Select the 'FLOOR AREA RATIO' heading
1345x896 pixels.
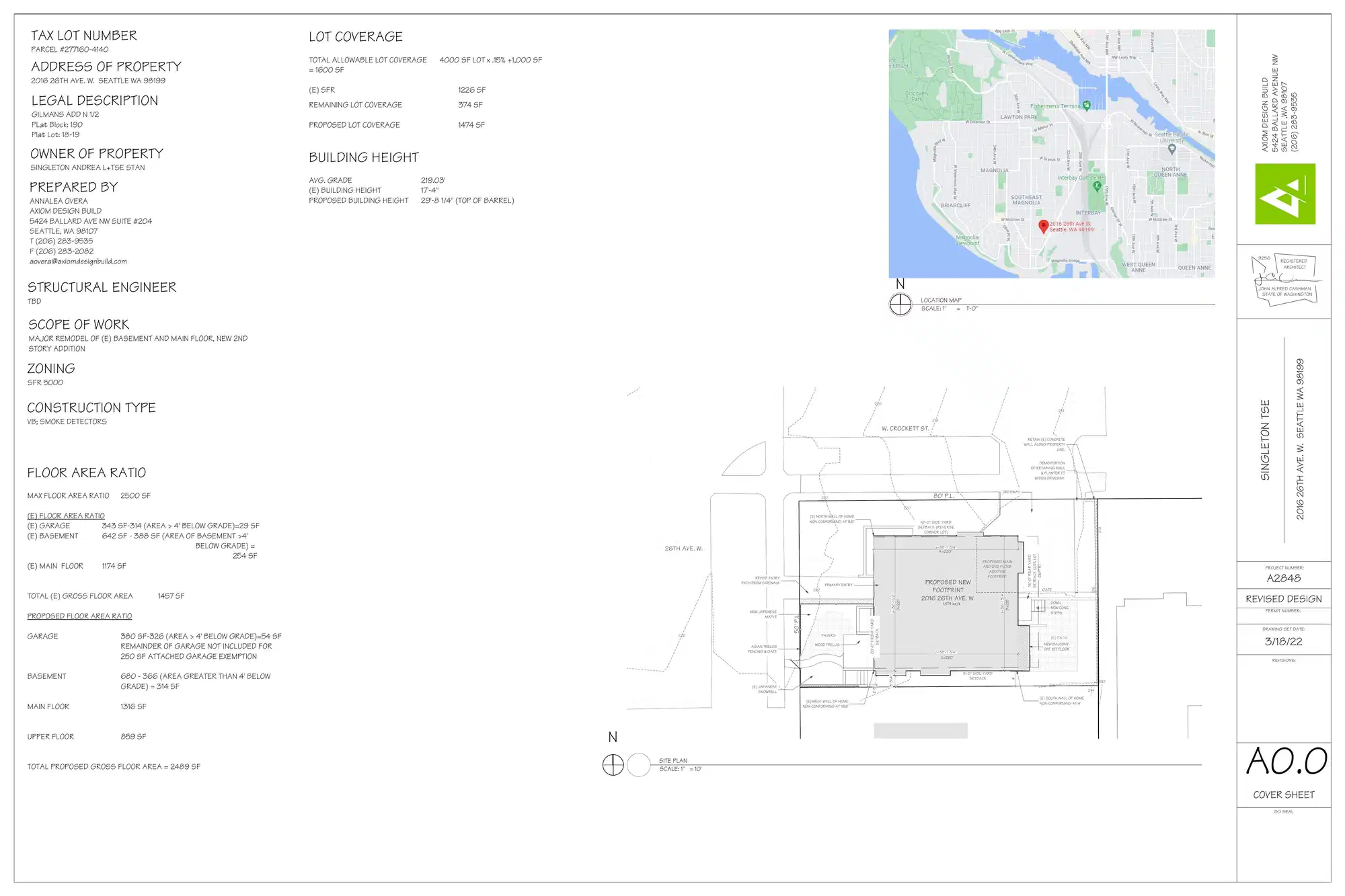pyautogui.click(x=87, y=473)
